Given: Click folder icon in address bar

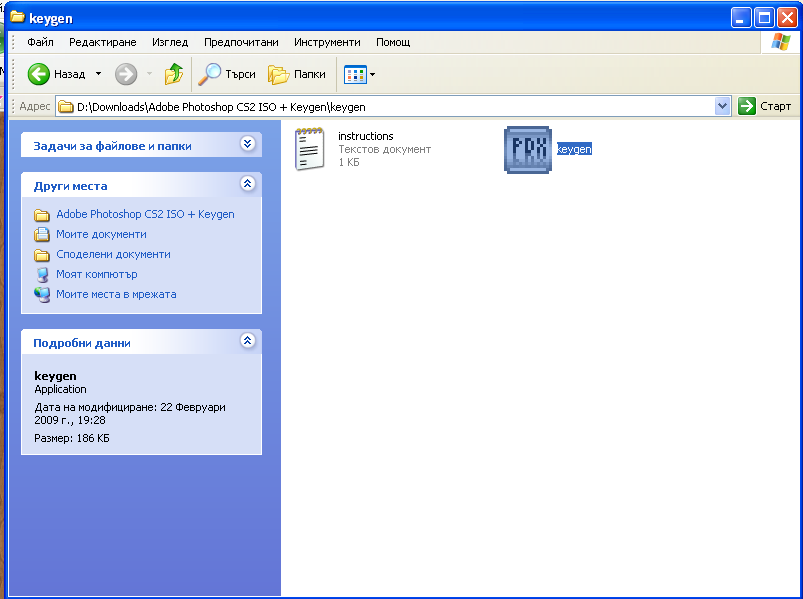Looking at the screenshot, I should (x=66, y=107).
